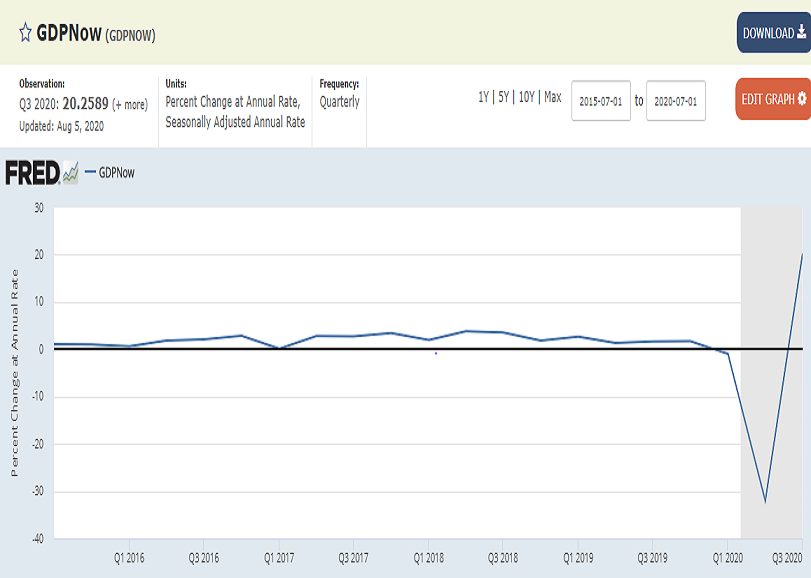Screen dimensions: 811x578
Task: Click the favorite star icon beside GDPNow
Action: click(25, 32)
